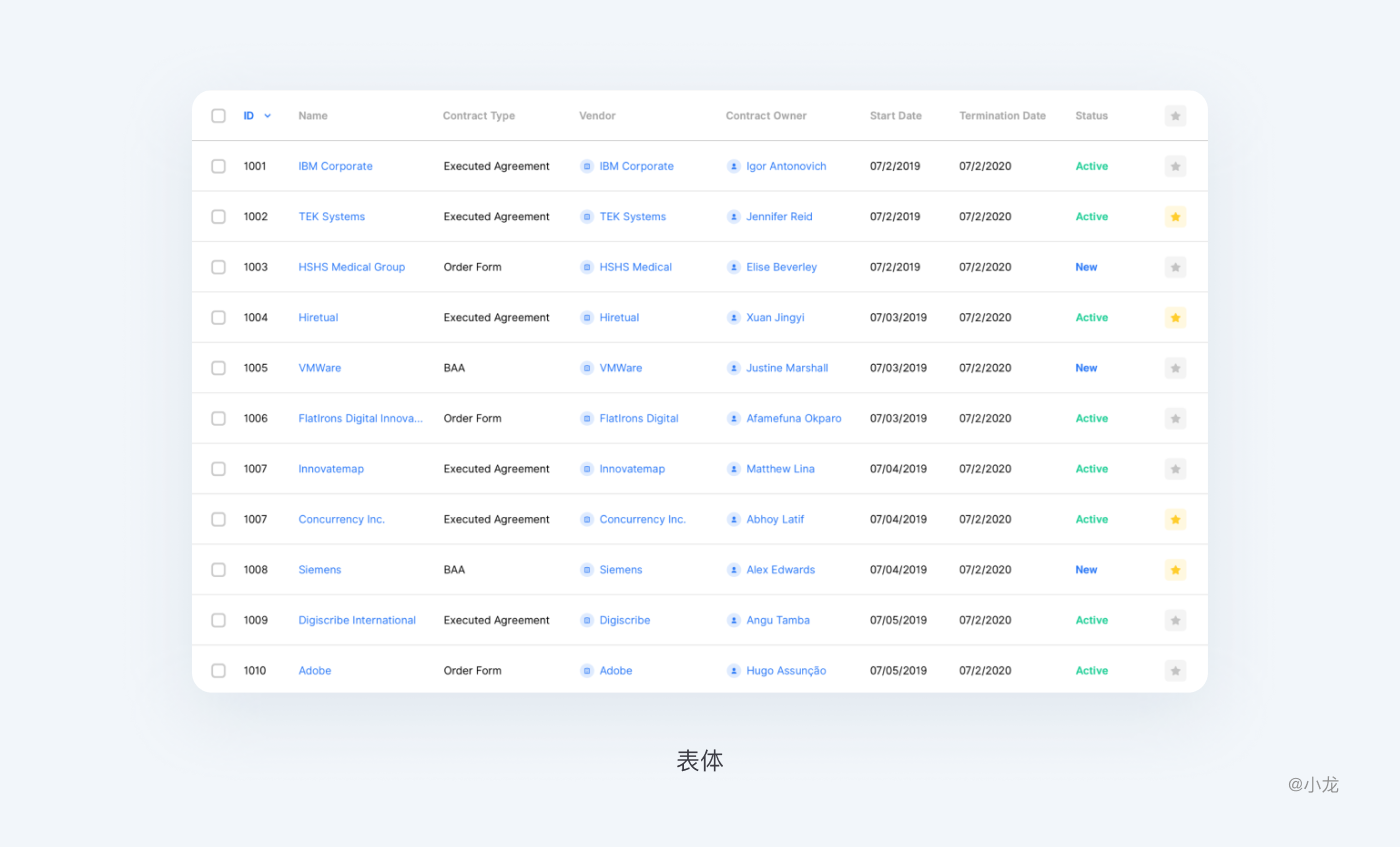Open the IBM Corporate contract name link

(x=335, y=166)
